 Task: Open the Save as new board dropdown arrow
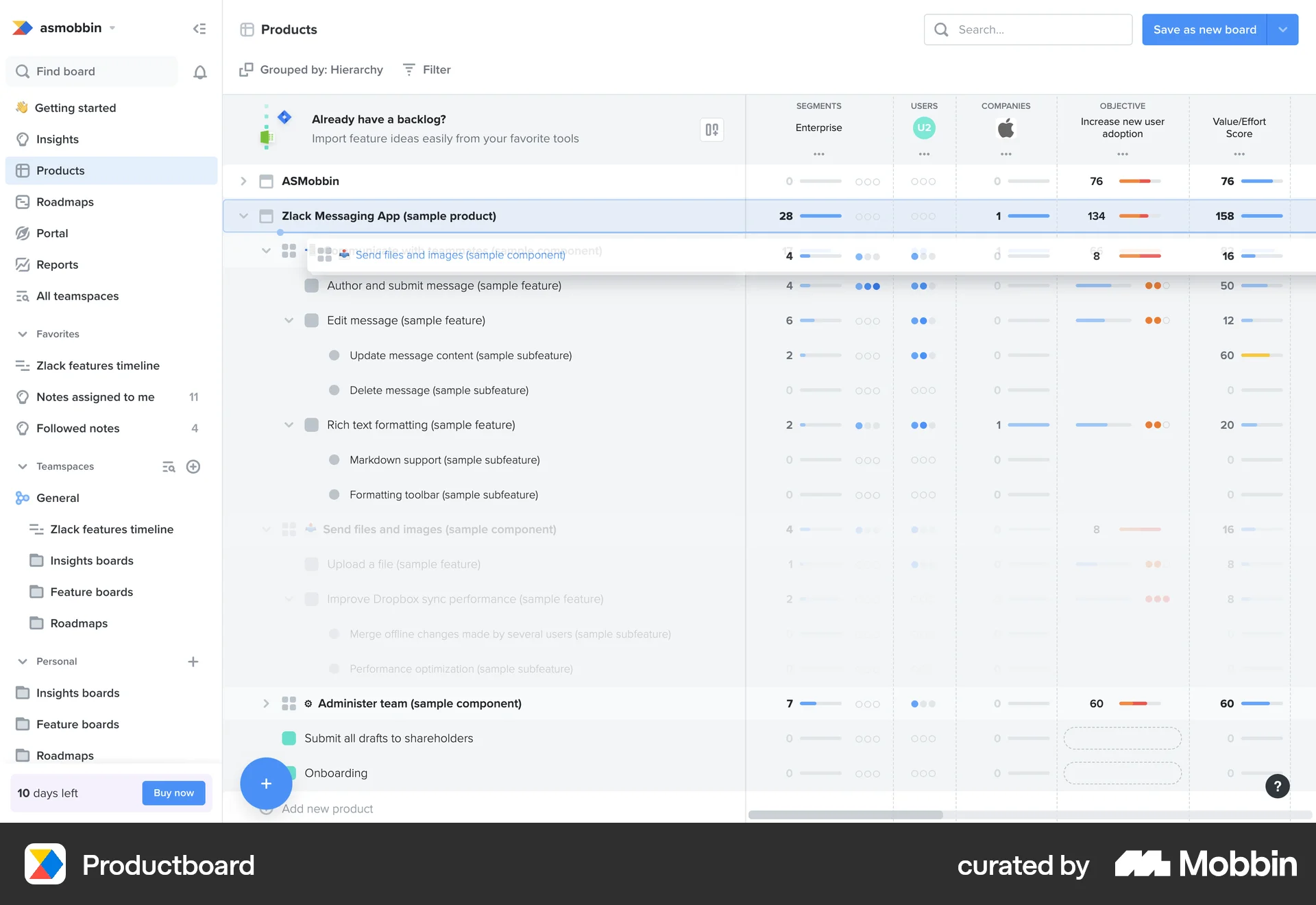point(1282,29)
